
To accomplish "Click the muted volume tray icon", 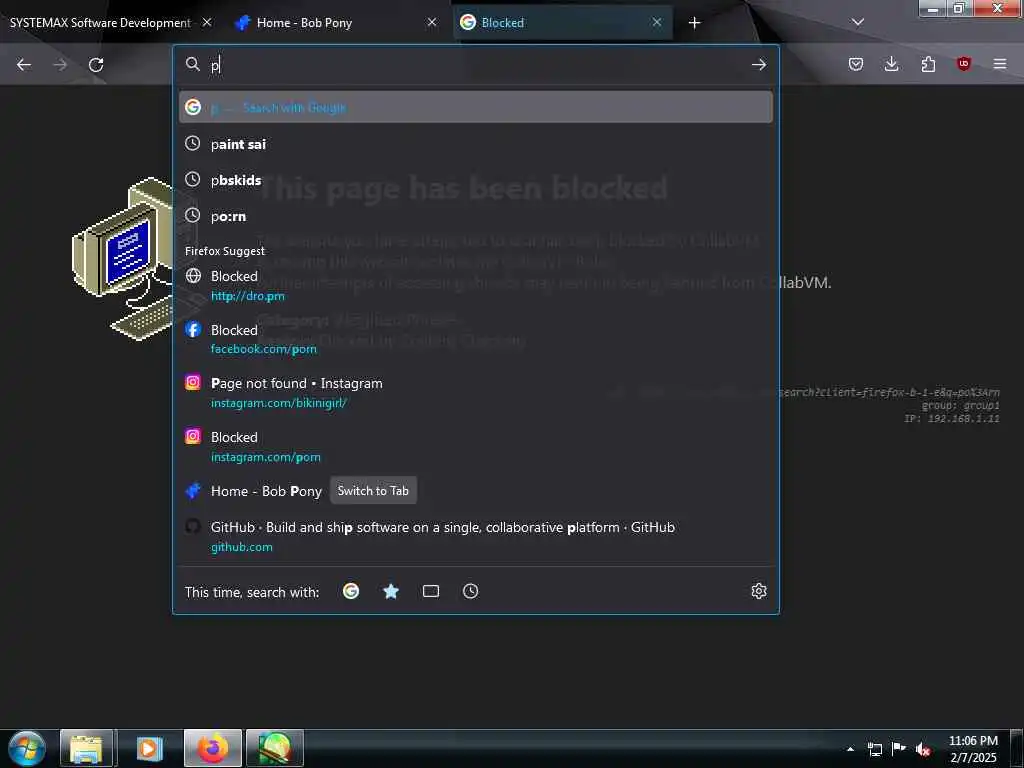I will 923,749.
